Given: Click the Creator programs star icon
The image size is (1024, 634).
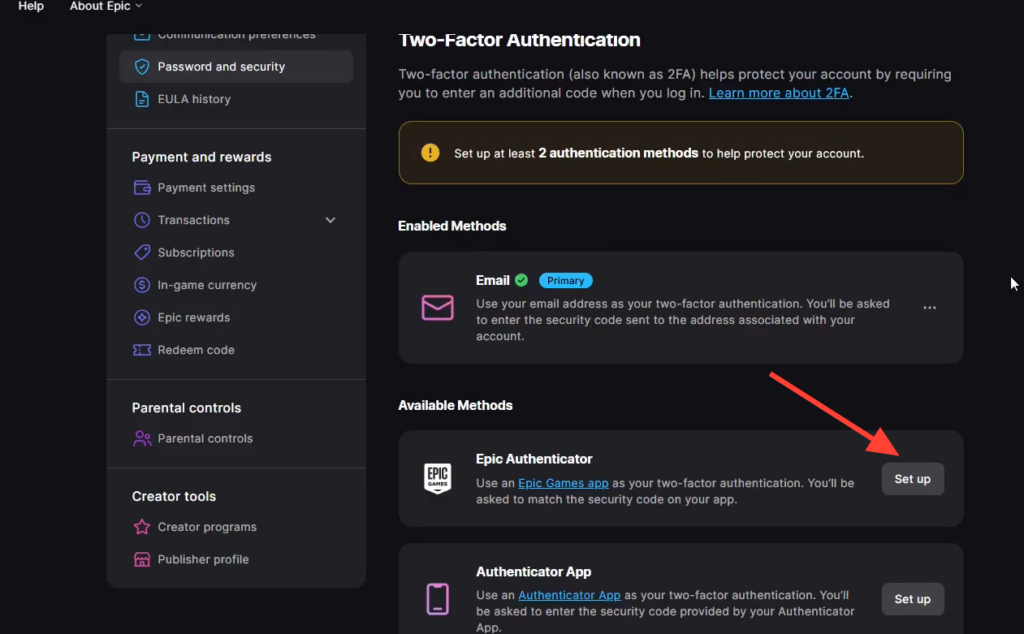Looking at the screenshot, I should pyautogui.click(x=142, y=527).
